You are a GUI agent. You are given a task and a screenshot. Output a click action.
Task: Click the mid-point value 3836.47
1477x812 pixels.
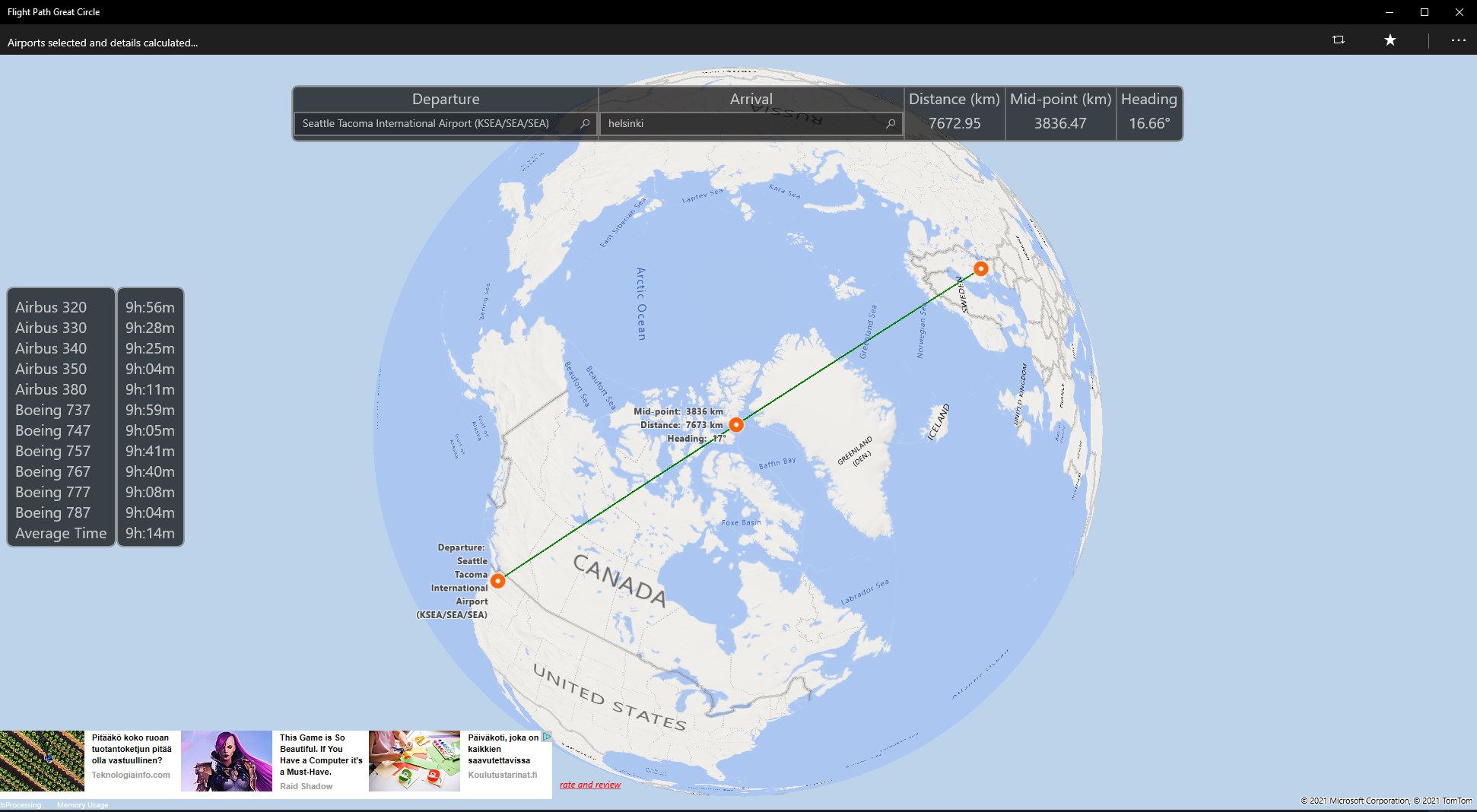[x=1060, y=123]
